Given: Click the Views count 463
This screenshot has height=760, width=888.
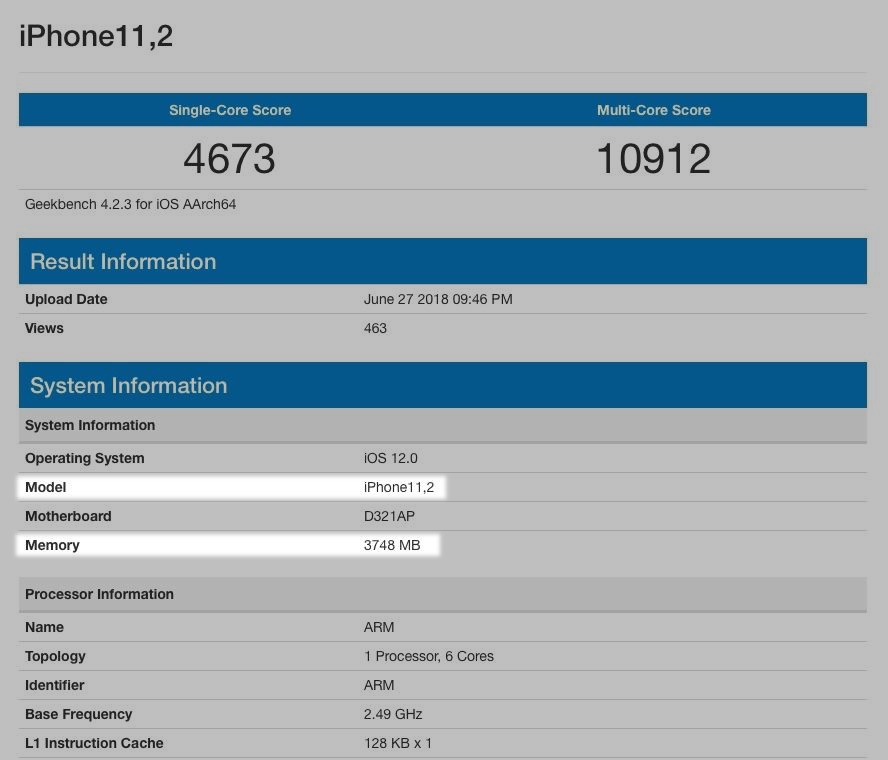Looking at the screenshot, I should click(x=375, y=328).
